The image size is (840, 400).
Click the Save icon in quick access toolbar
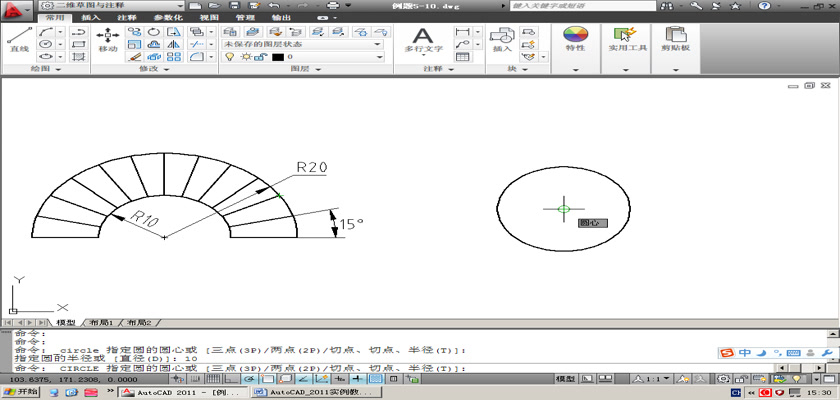click(234, 5)
